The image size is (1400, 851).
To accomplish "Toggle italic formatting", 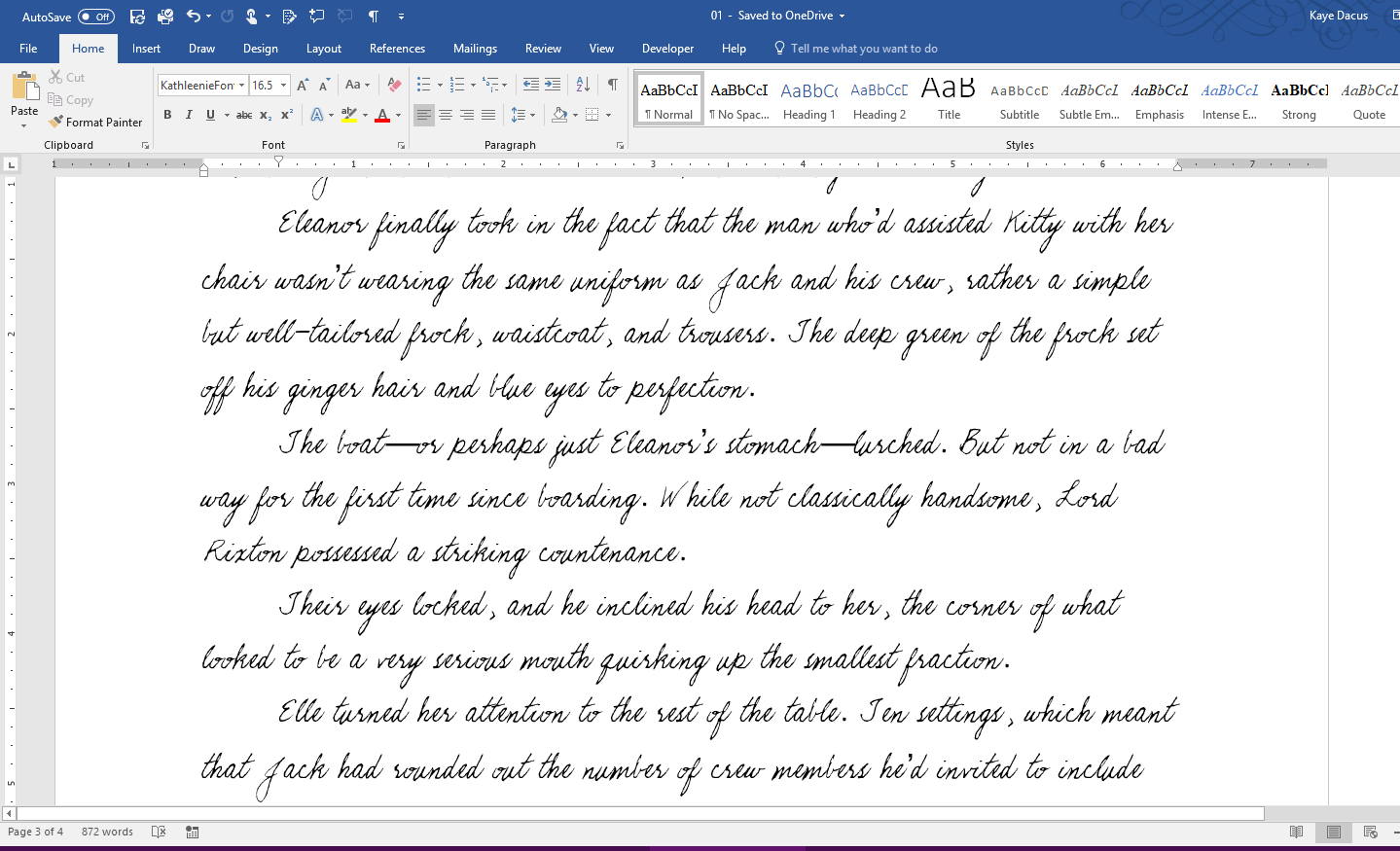I will point(189,115).
